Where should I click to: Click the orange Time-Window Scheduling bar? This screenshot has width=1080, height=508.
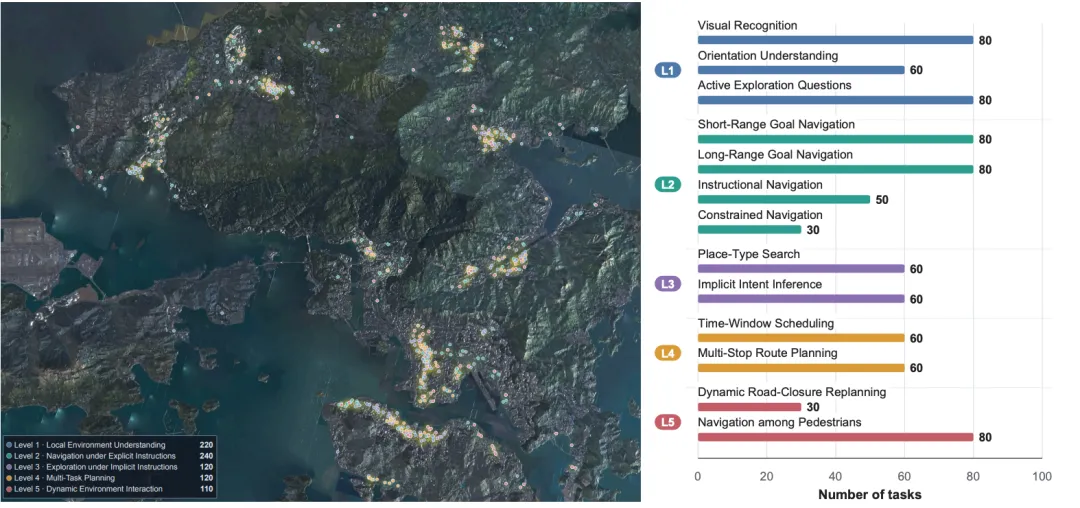(x=801, y=338)
